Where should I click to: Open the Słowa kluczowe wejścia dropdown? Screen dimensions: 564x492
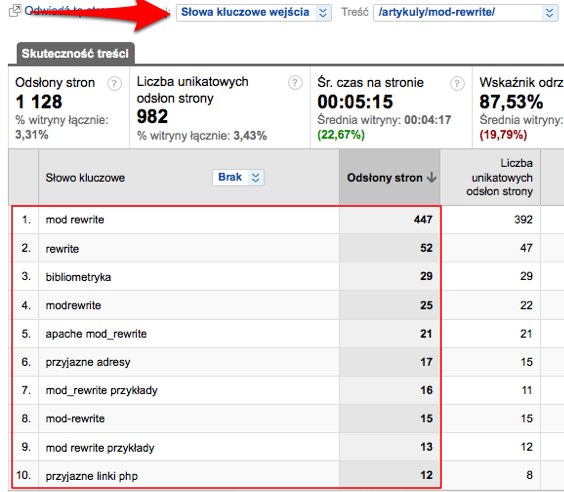pyautogui.click(x=254, y=12)
